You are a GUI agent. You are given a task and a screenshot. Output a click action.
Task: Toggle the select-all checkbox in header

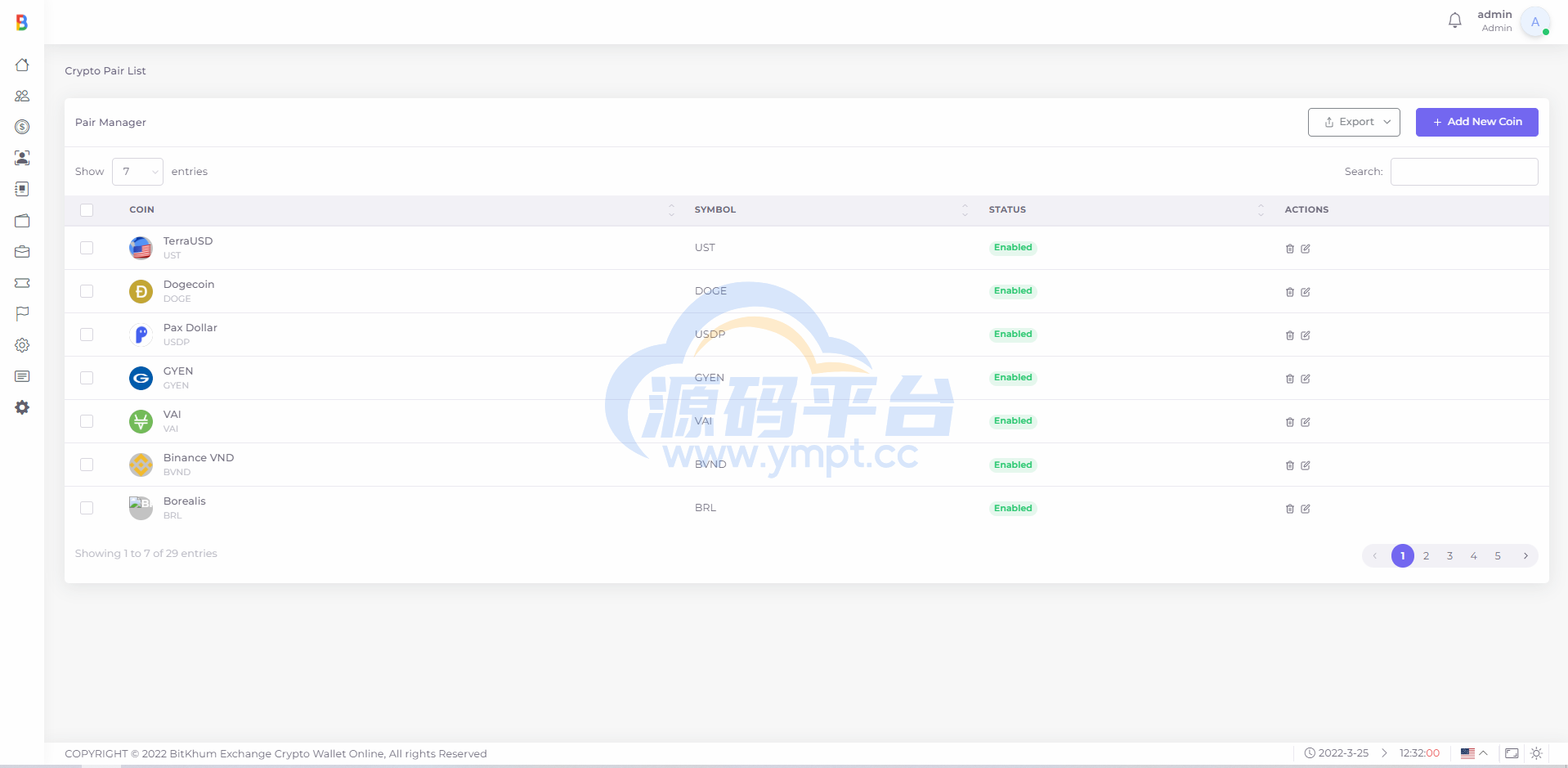[87, 210]
